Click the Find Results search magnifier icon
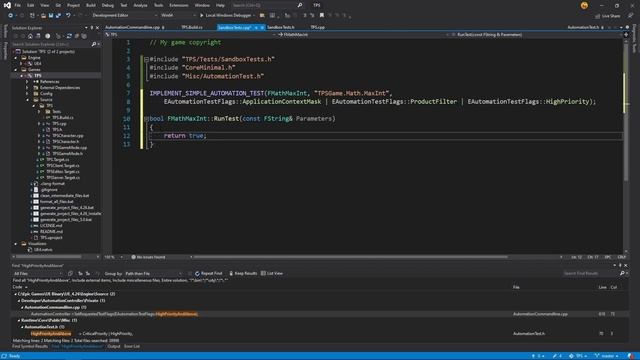This screenshot has height=360, width=640. 622,273
